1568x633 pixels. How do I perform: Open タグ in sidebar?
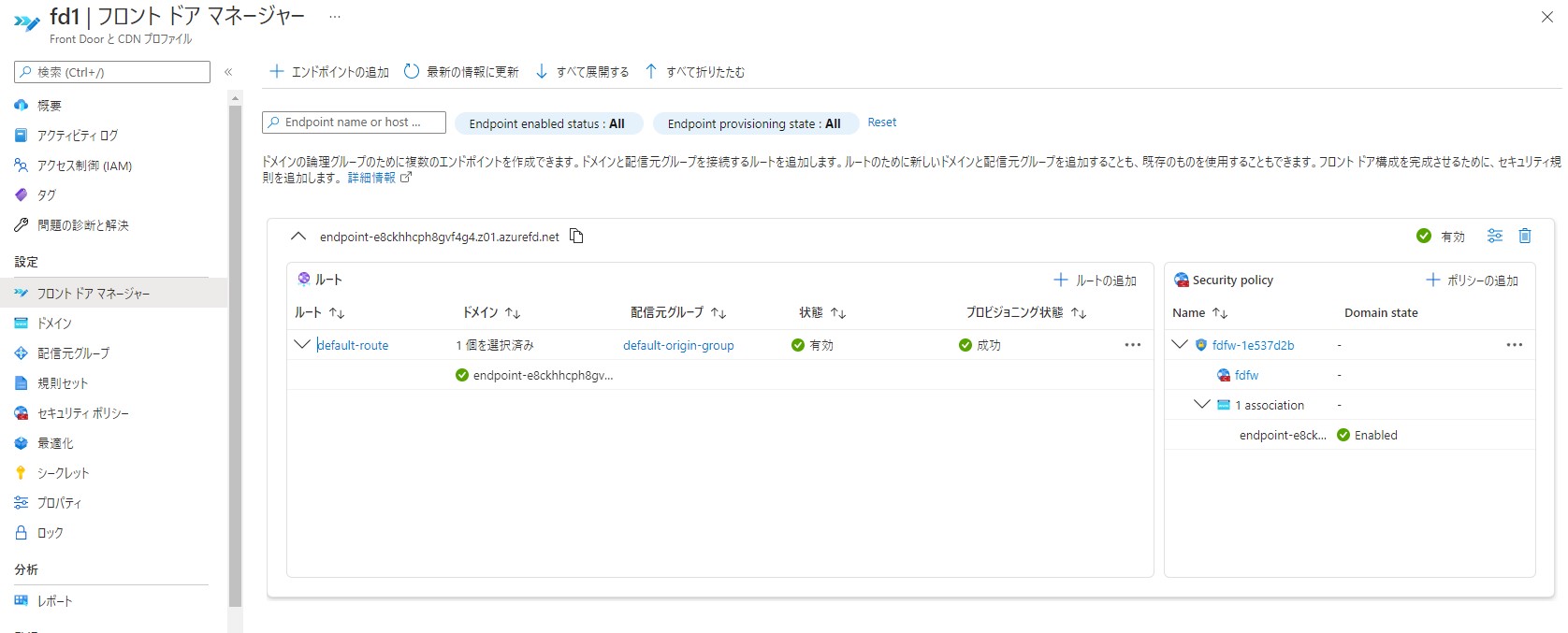(47, 195)
